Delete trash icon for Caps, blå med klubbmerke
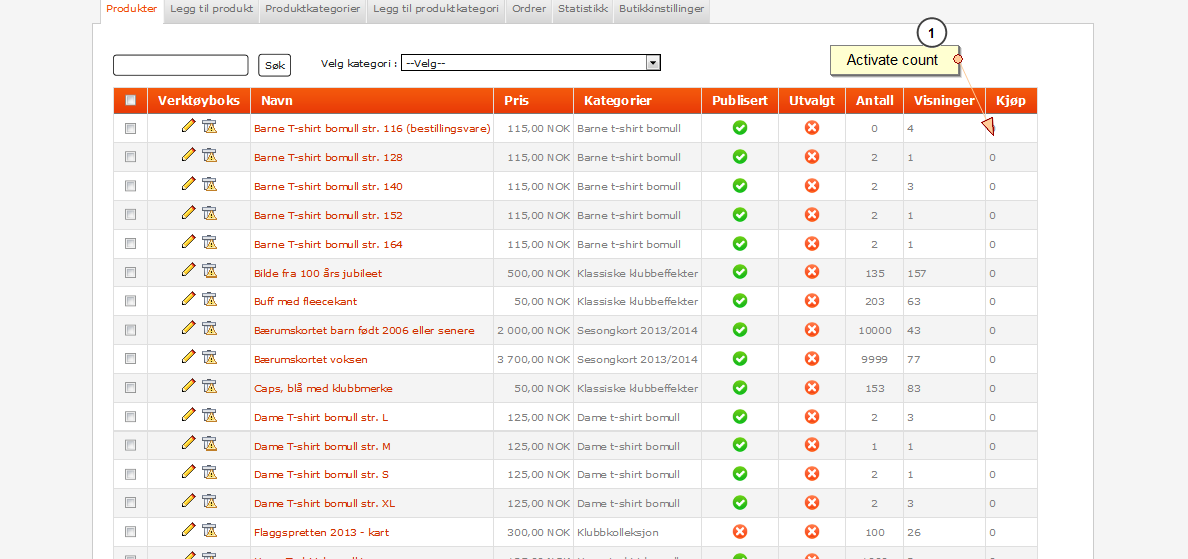This screenshot has width=1188, height=559. tap(210, 386)
